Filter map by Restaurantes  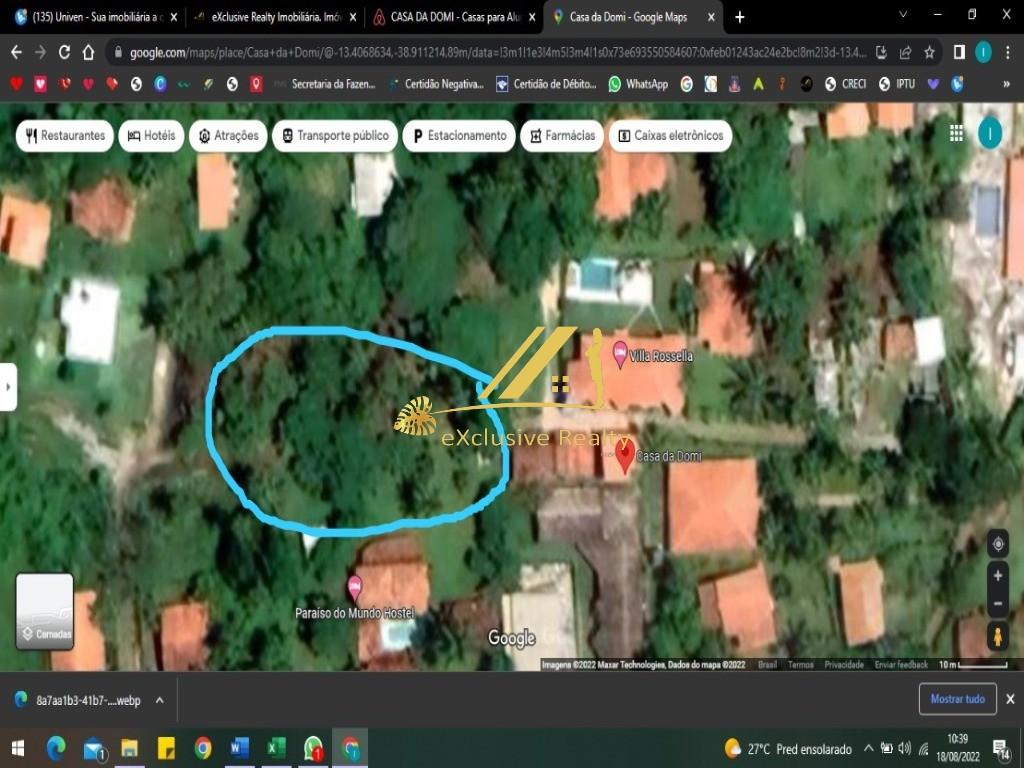pyautogui.click(x=65, y=136)
